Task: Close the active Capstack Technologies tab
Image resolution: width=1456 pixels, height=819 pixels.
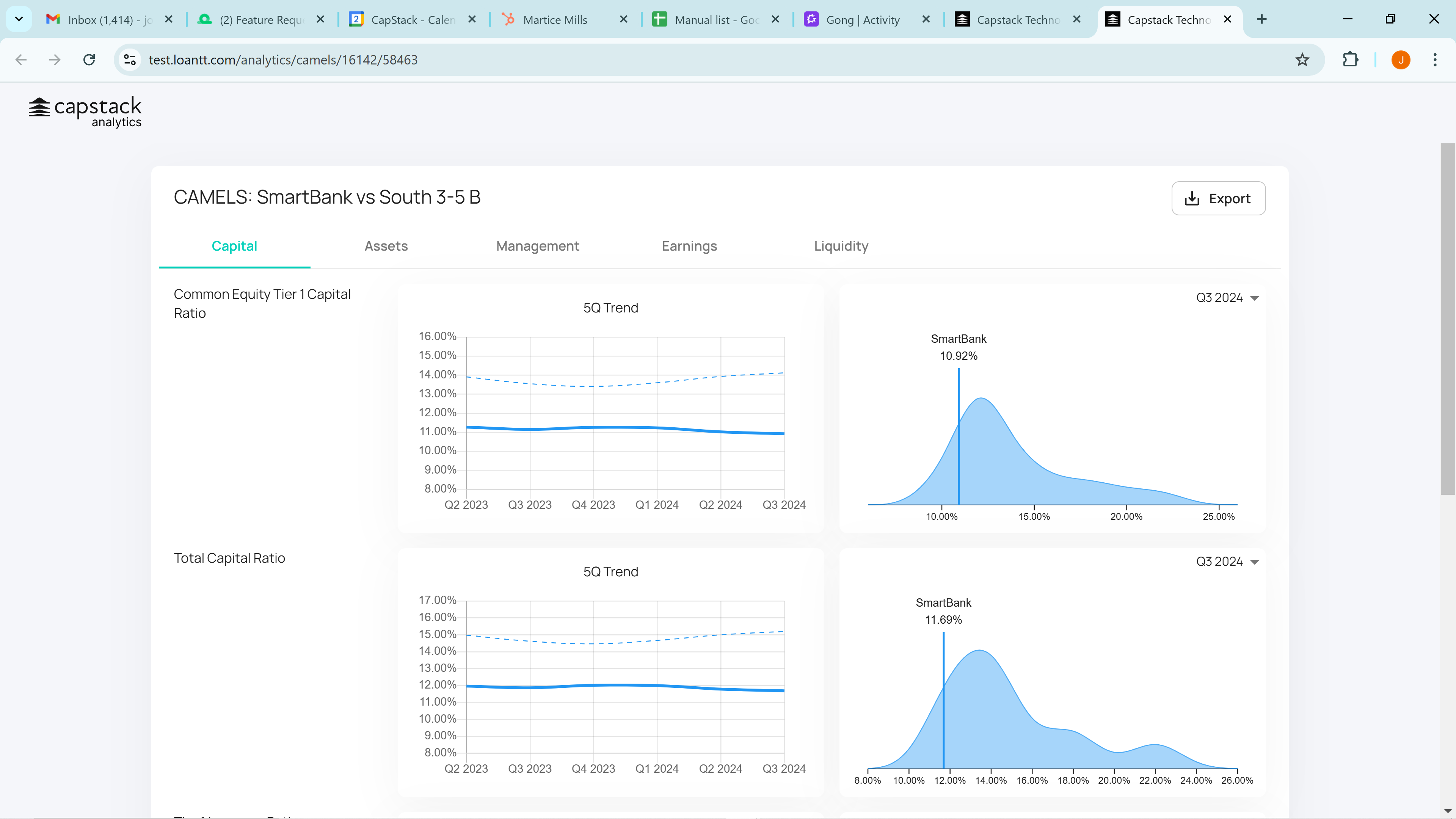Action: coord(1227,19)
